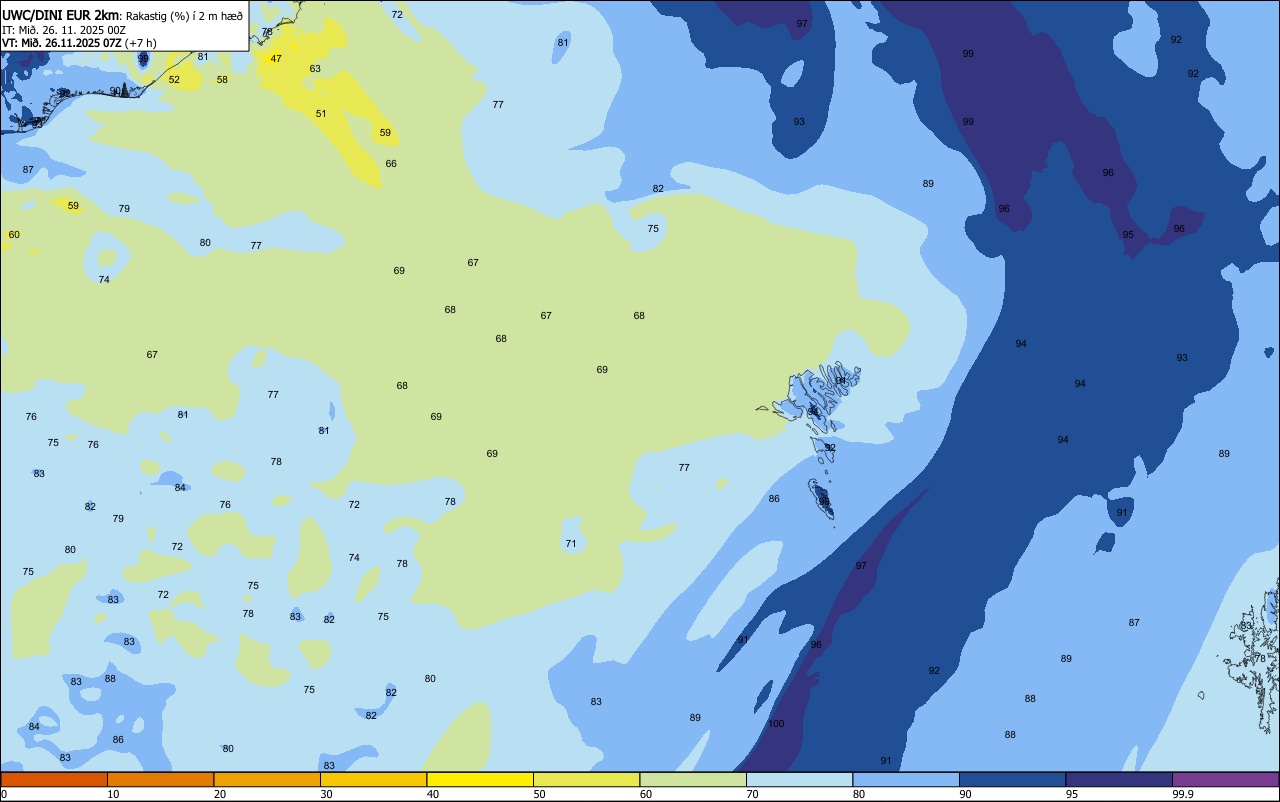Click the 10 tick label in legend
The height and width of the screenshot is (802, 1280).
[x=113, y=794]
